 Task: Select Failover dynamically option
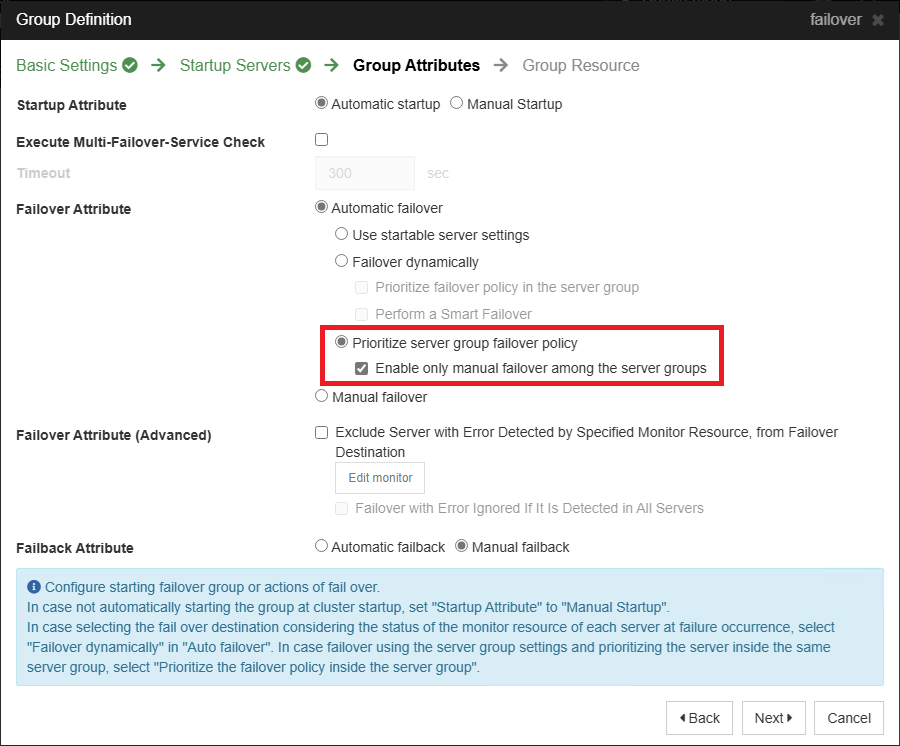coord(341,261)
